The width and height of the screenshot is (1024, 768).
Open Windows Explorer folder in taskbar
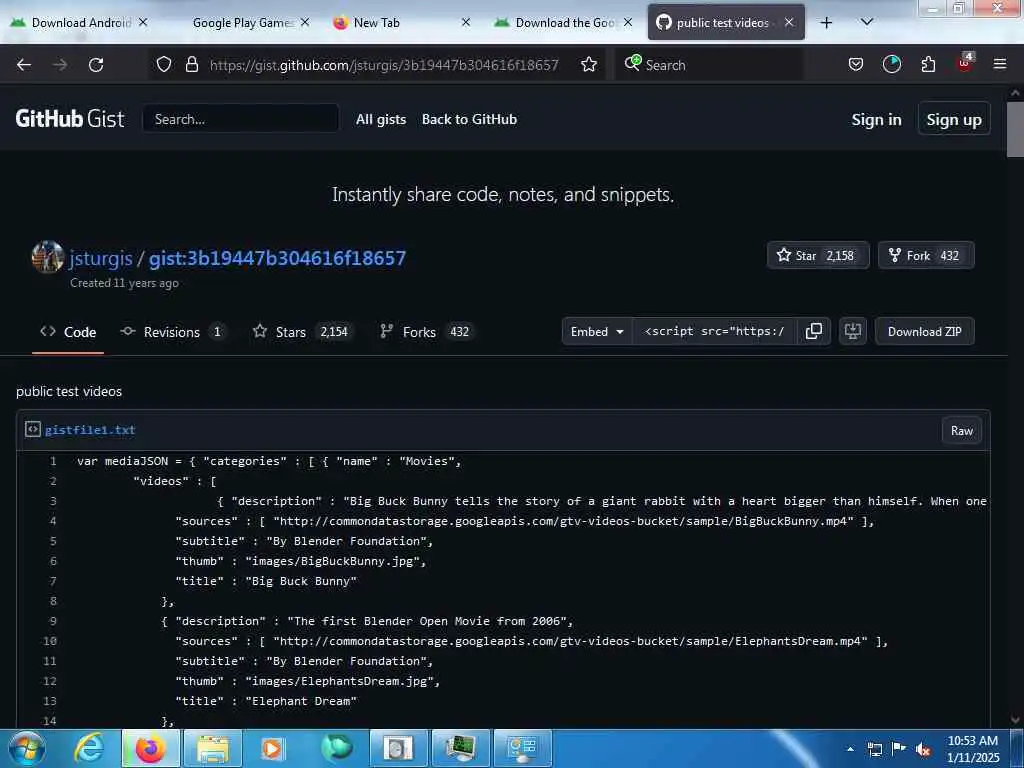[212, 749]
